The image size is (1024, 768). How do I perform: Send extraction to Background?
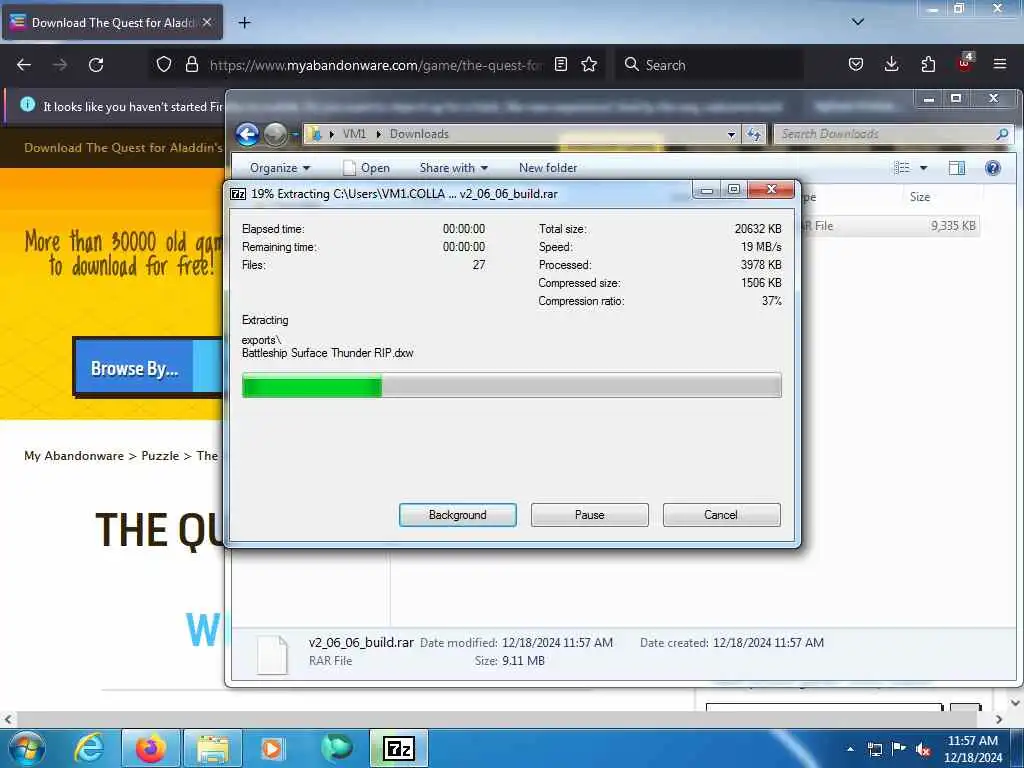coord(458,515)
